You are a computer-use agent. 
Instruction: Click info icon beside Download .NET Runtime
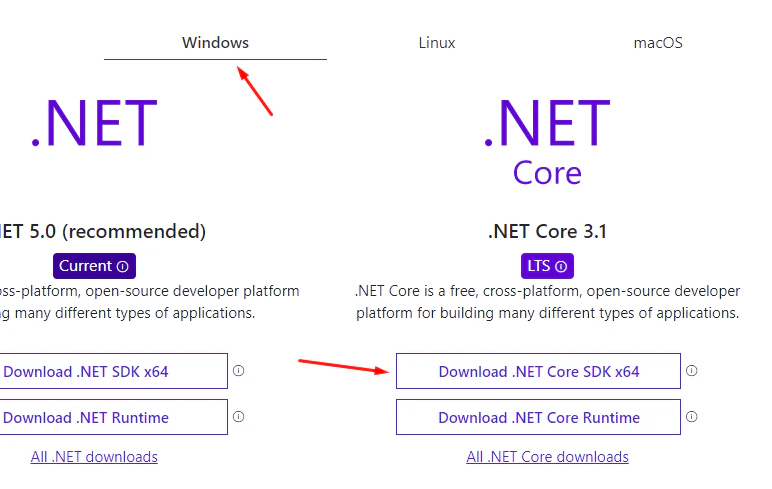click(x=238, y=417)
